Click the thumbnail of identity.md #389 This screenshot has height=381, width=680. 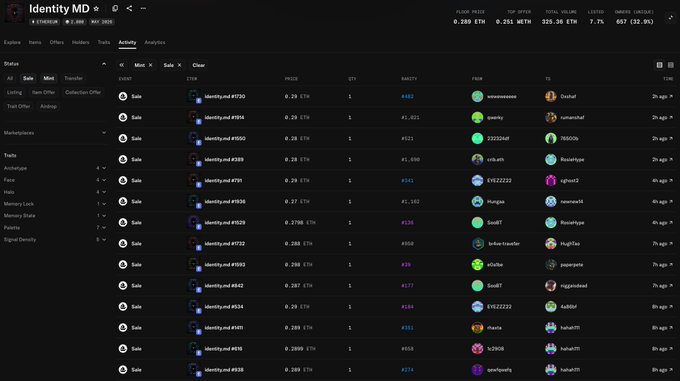(x=194, y=160)
